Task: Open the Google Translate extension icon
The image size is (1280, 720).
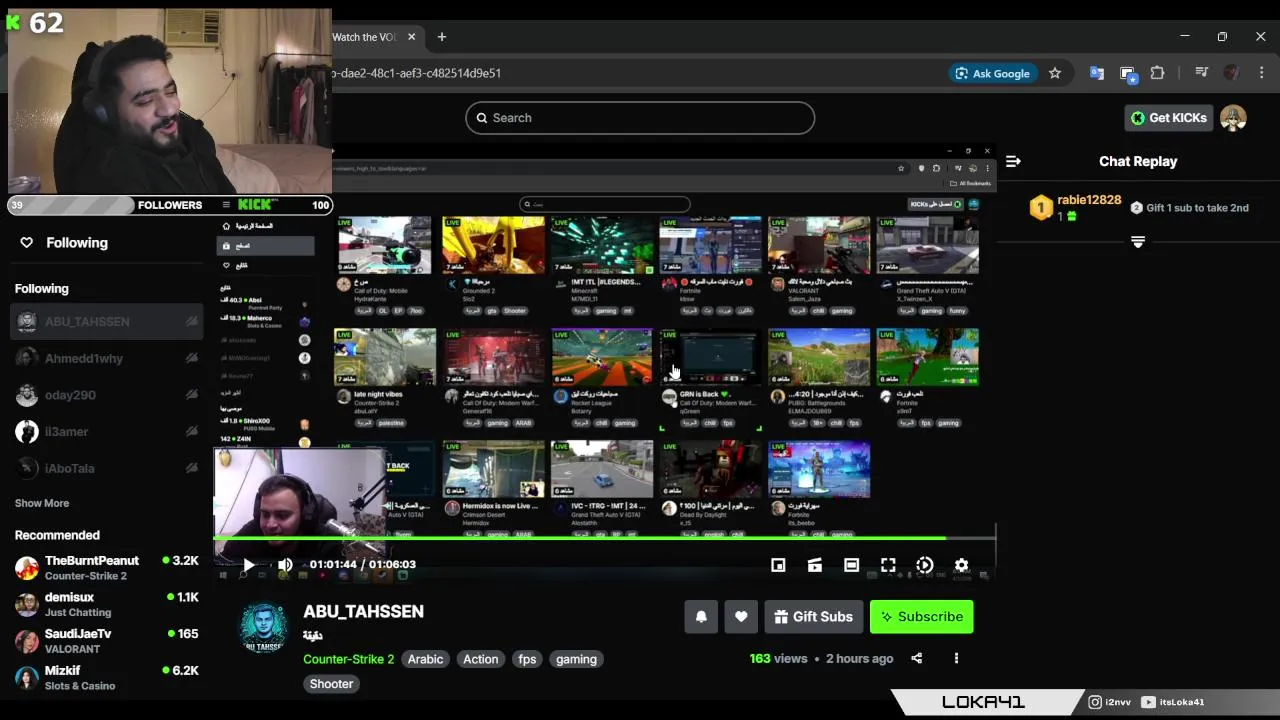Action: point(1097,73)
